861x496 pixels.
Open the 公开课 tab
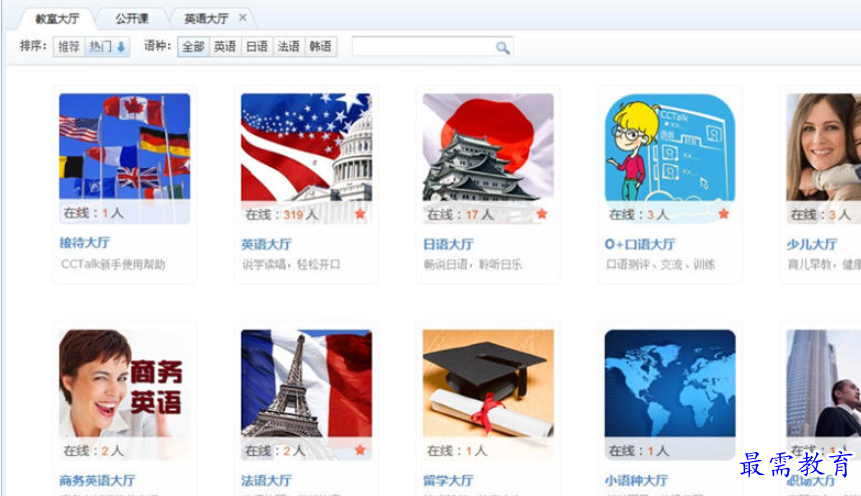tap(132, 19)
